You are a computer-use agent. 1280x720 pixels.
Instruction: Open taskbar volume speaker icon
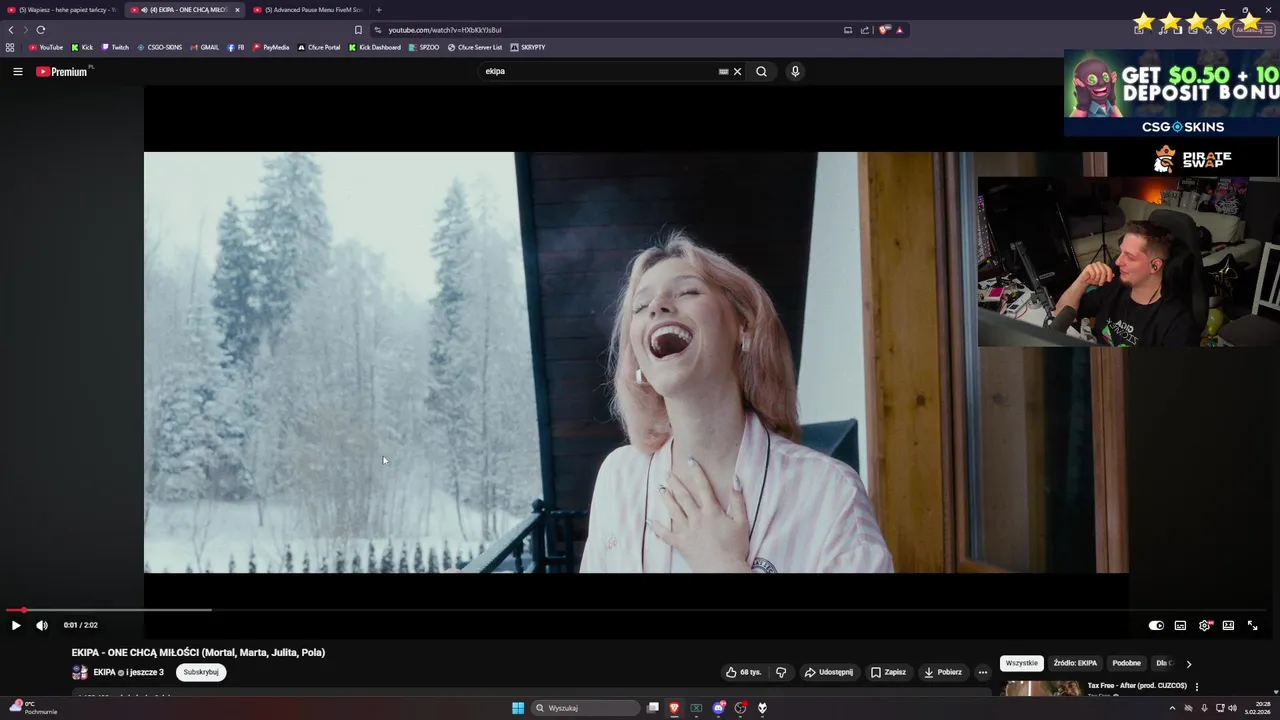[1232, 708]
